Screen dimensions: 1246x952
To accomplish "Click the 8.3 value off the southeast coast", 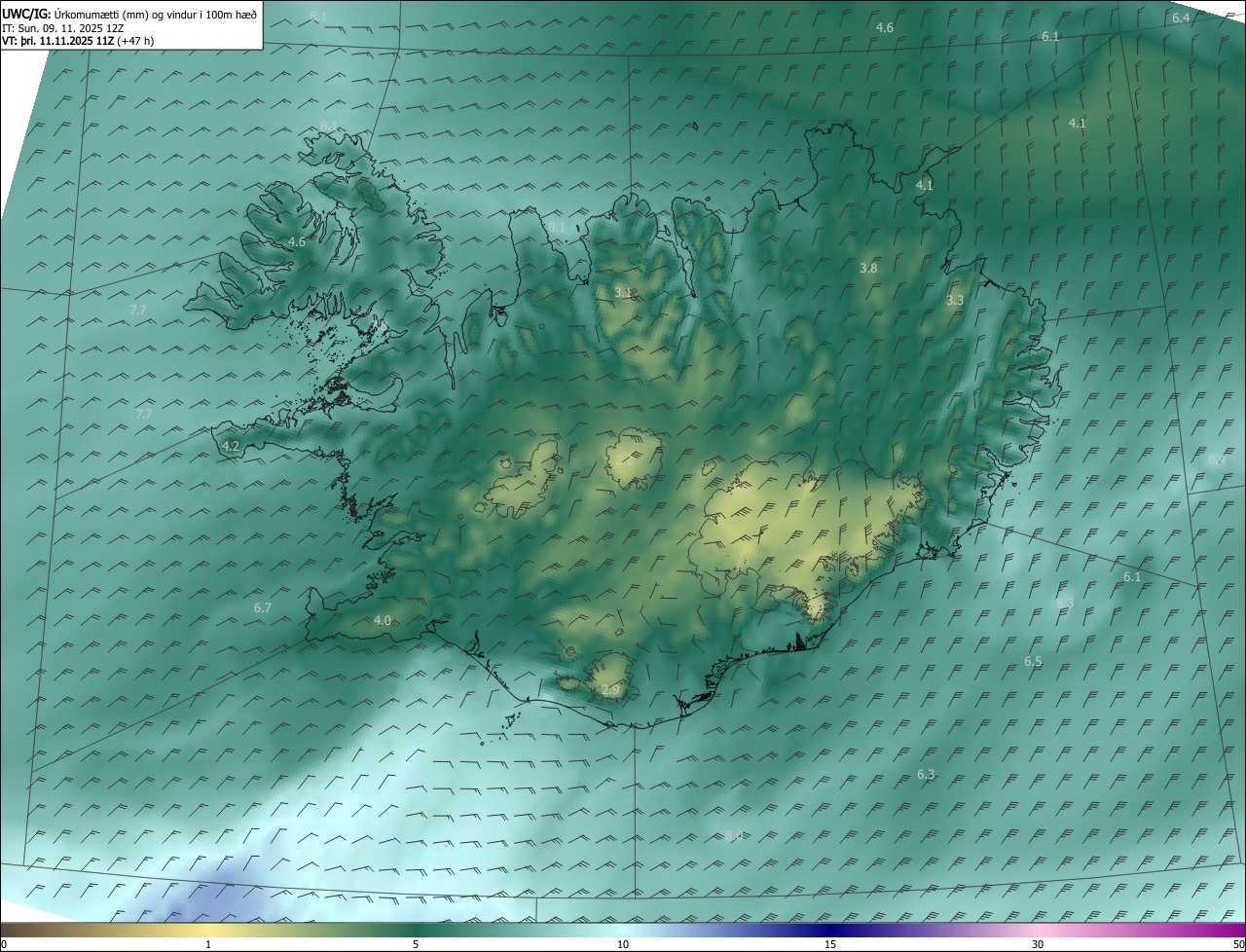I will [1065, 604].
